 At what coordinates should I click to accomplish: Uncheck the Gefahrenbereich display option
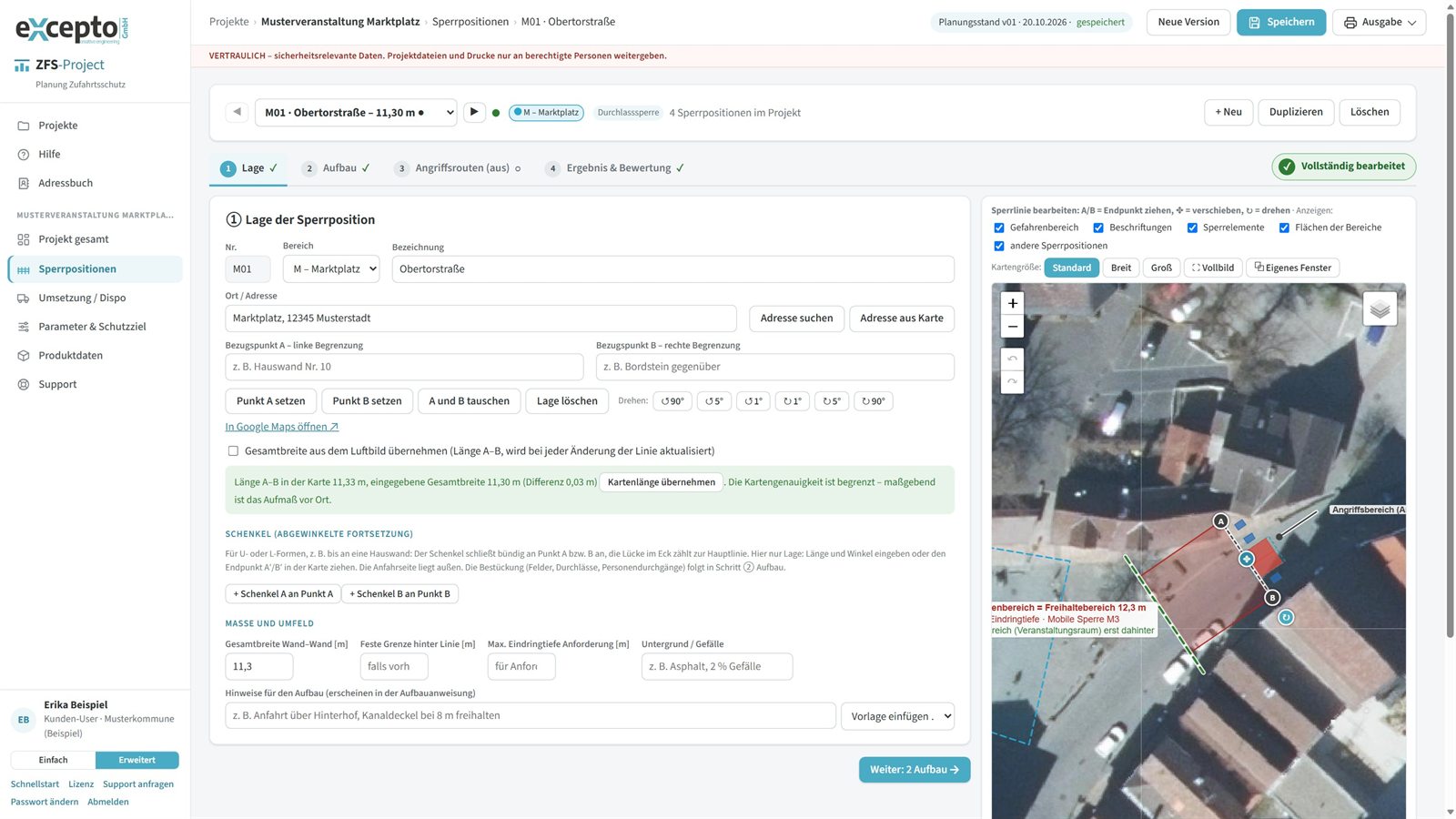999,227
